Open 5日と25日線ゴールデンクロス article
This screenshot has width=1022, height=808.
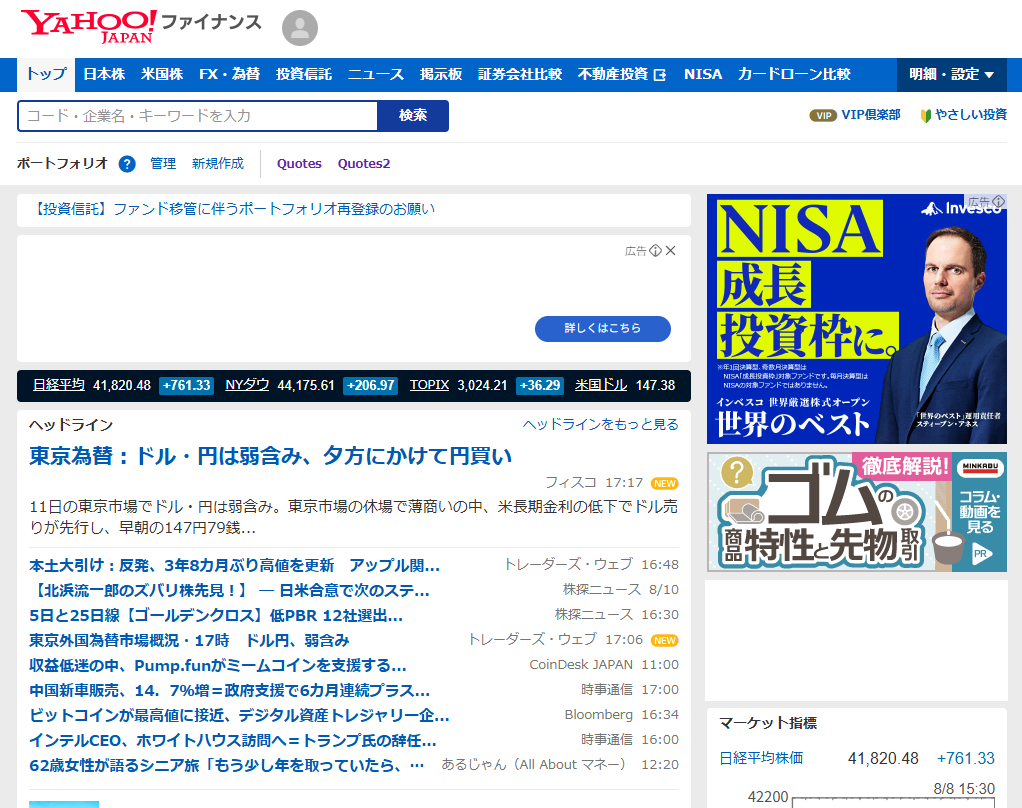pyautogui.click(x=216, y=616)
